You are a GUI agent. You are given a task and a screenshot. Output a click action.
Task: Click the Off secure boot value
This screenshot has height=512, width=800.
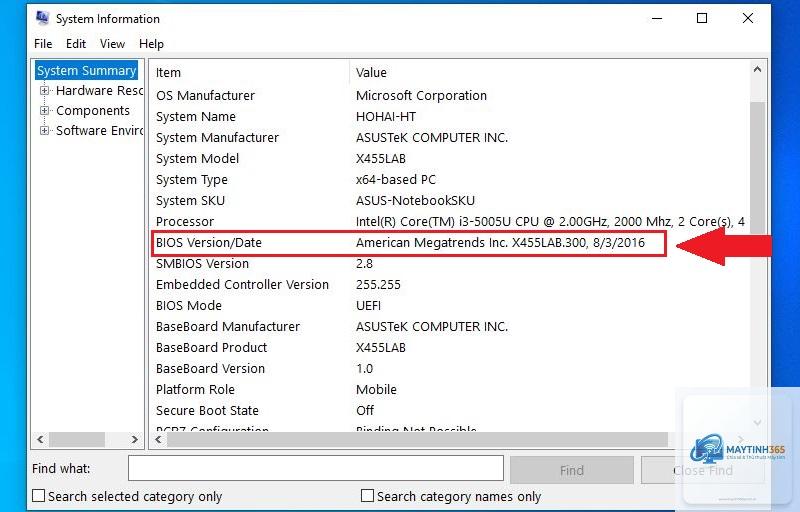coord(365,411)
